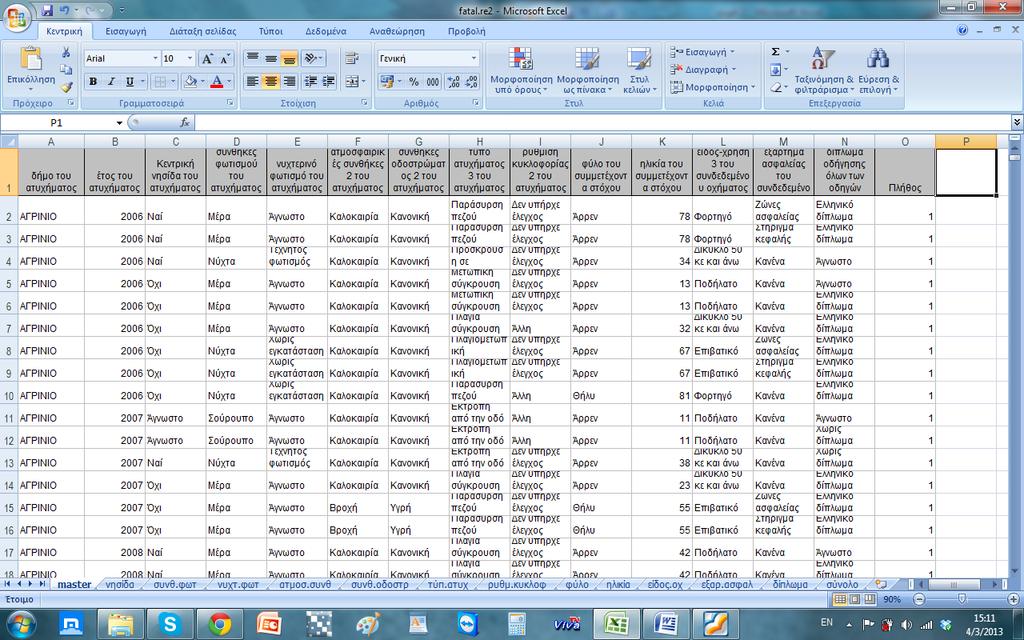Click Μορφοποίηση cells button
1024x640 pixels.
[x=712, y=87]
